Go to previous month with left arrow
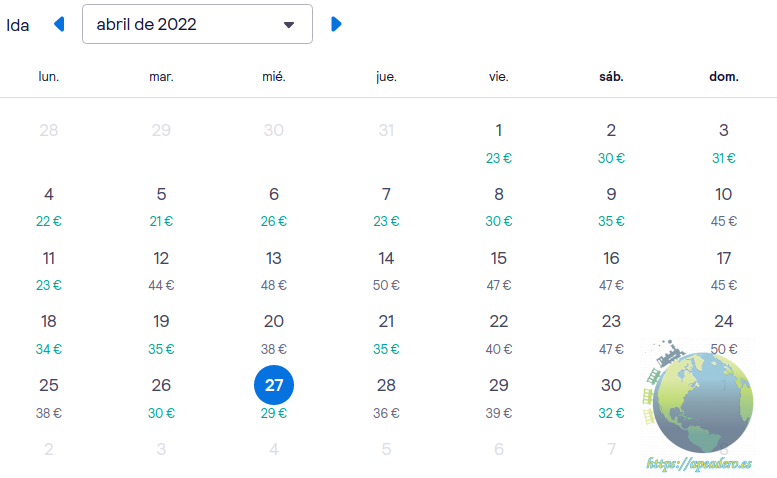This screenshot has width=777, height=478. coord(59,24)
